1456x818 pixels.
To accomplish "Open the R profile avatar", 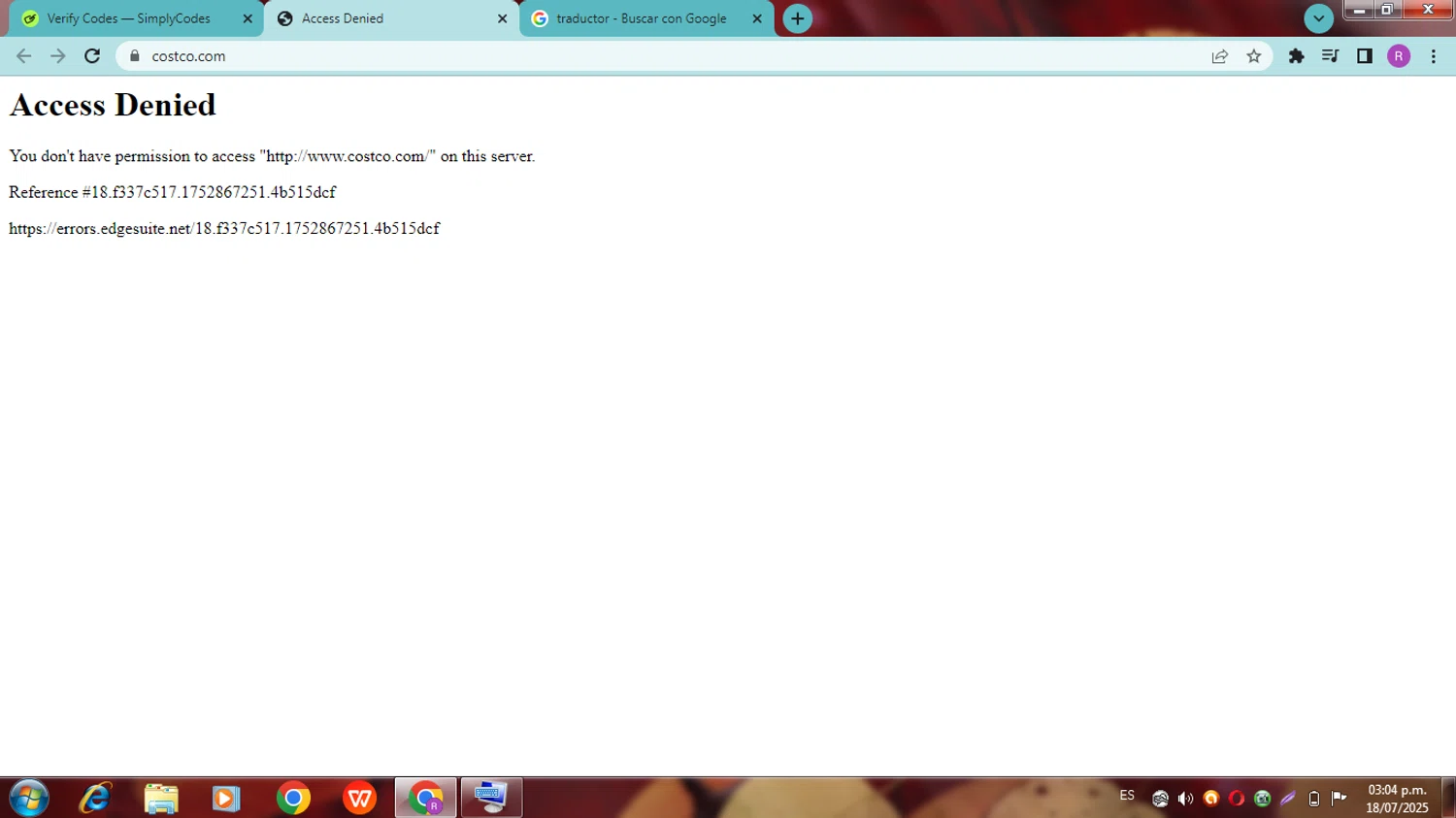I will [x=1399, y=56].
